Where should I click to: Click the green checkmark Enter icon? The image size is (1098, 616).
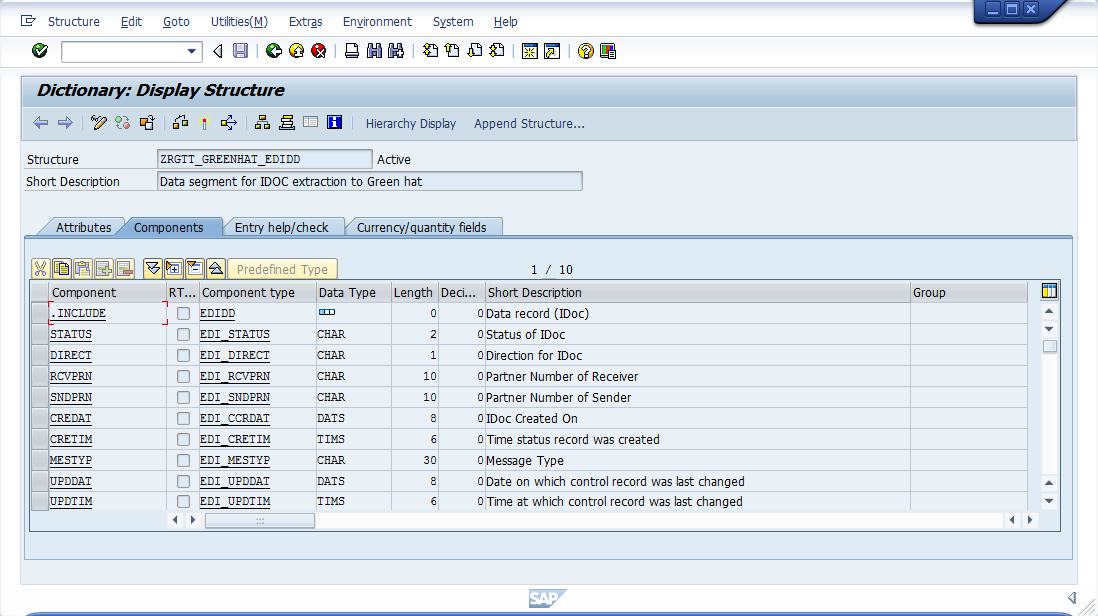pyautogui.click(x=40, y=51)
